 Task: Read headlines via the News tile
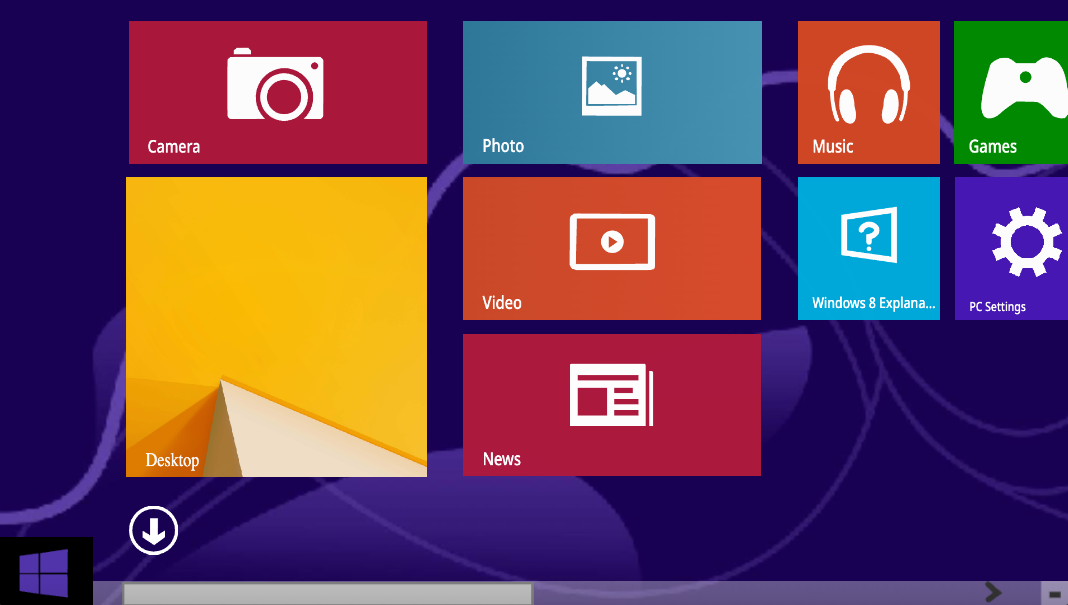(611, 404)
